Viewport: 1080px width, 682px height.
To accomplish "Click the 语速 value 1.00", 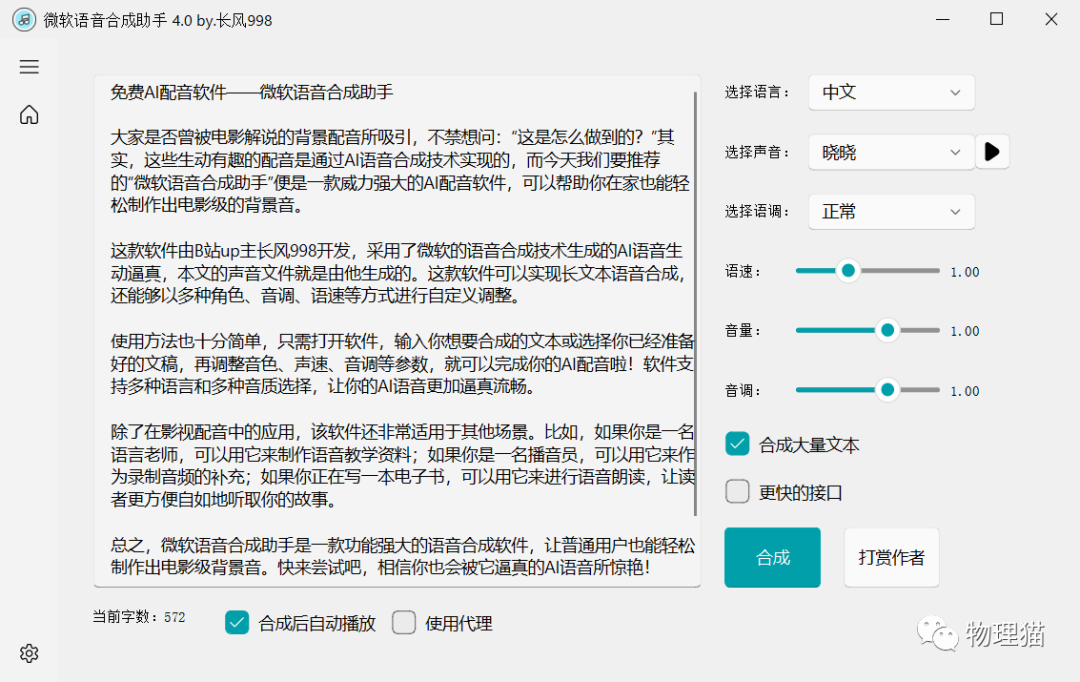I will 964,272.
